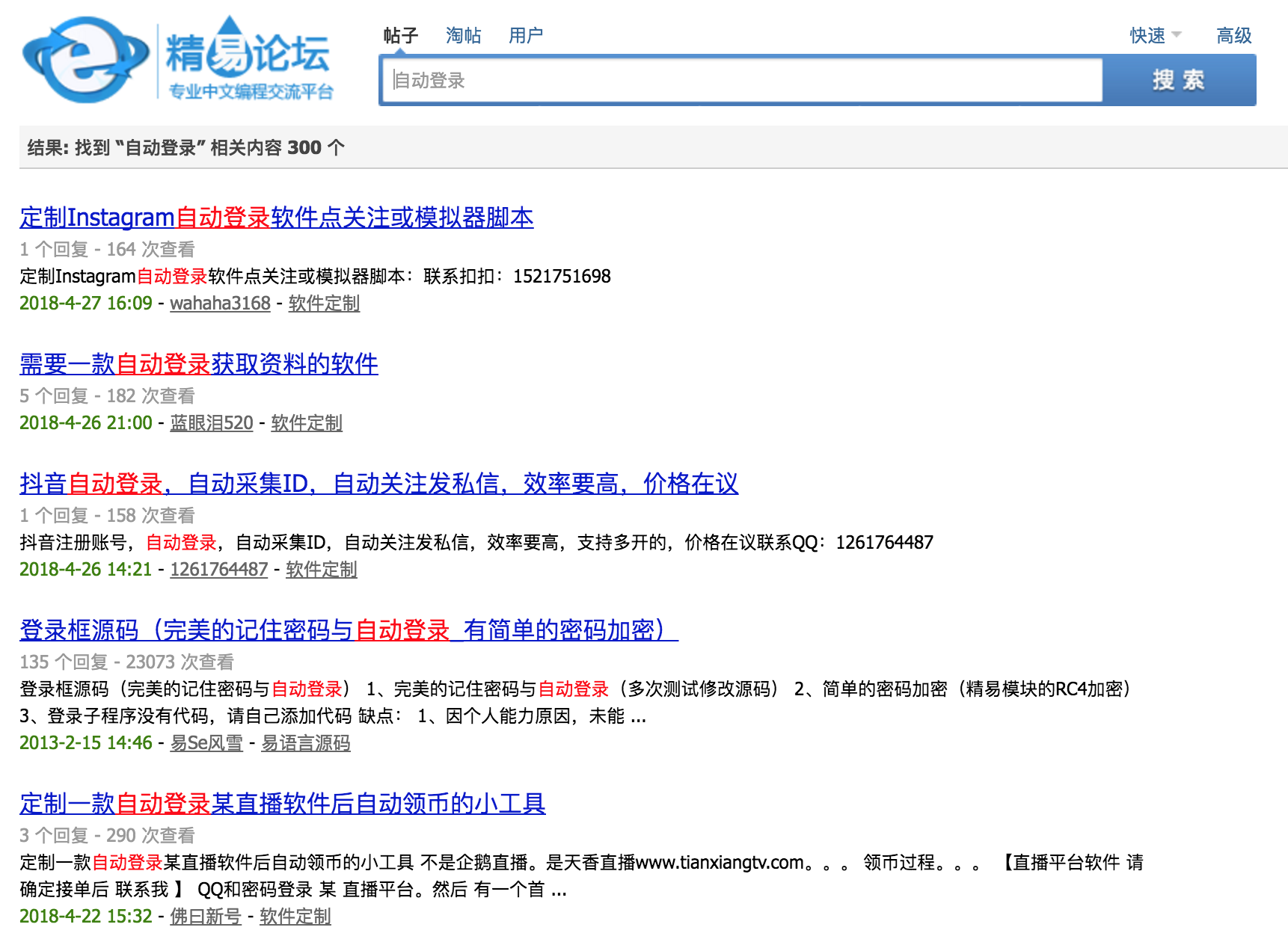
Task: Open 需要一款自动登录获取资料的软件 post
Action: click(199, 364)
